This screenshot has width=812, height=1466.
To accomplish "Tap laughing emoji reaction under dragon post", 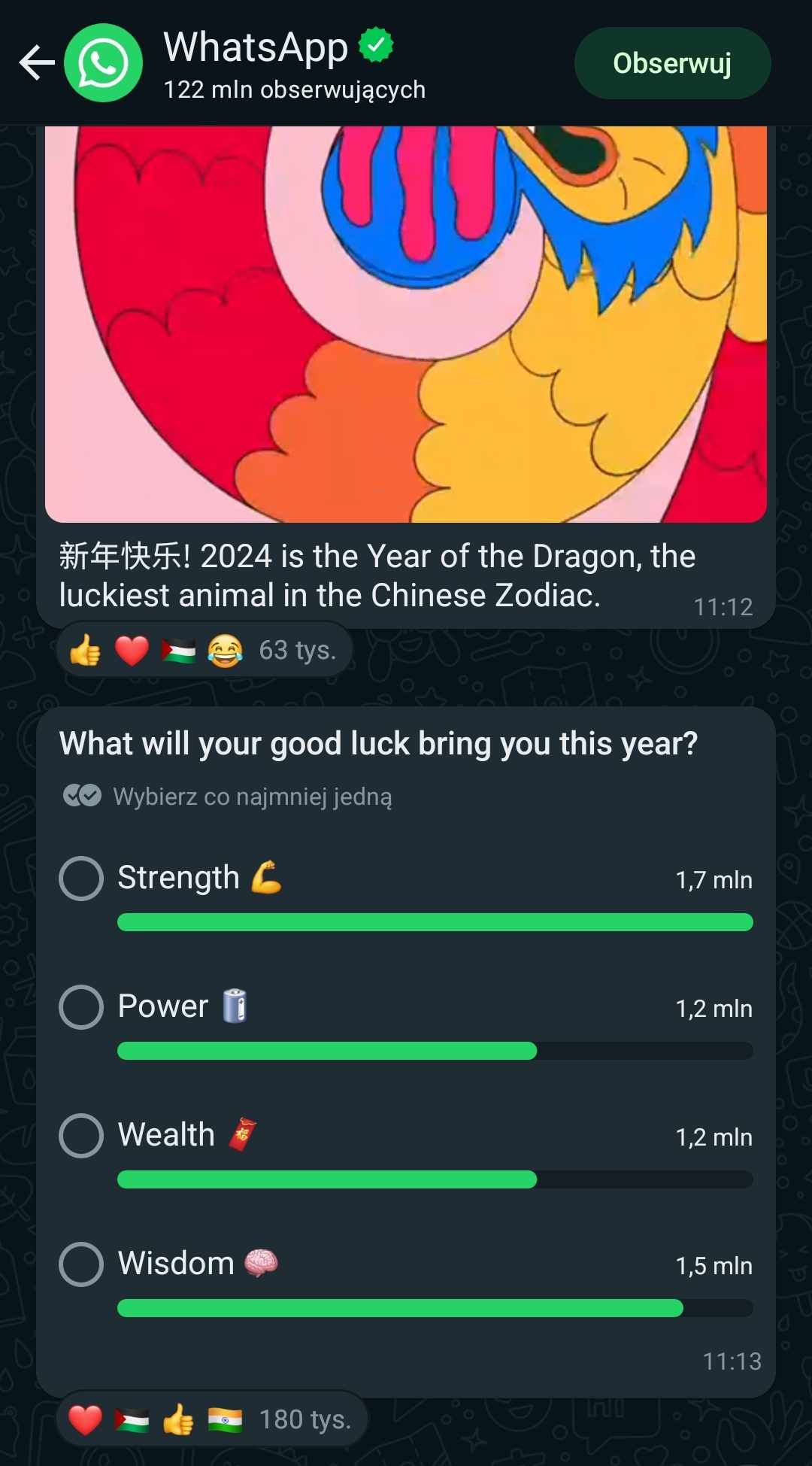I will 225,650.
